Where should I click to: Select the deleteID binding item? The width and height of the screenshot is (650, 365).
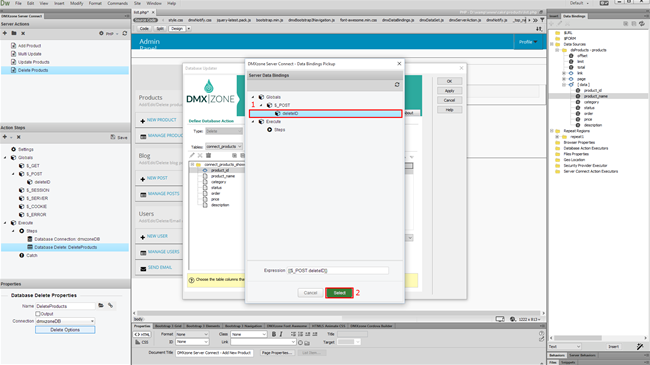325,114
